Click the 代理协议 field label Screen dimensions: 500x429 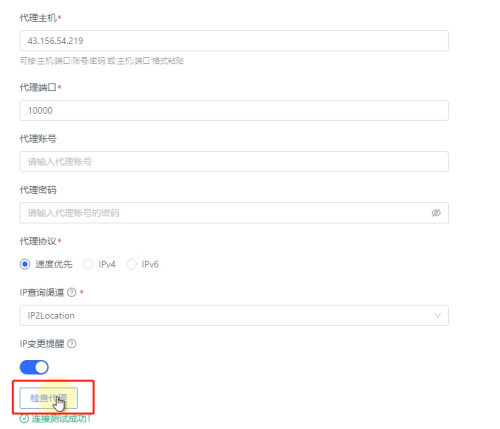[38, 241]
